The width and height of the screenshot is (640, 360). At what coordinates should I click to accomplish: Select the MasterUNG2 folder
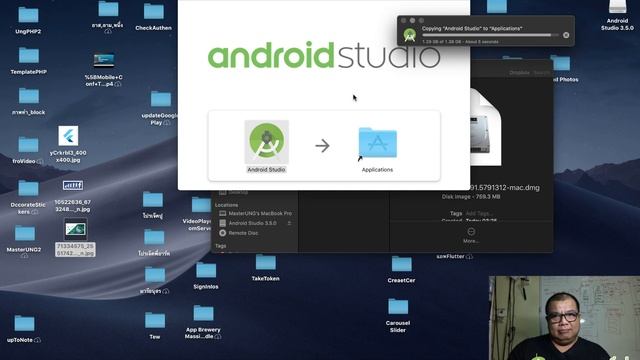click(x=24, y=241)
